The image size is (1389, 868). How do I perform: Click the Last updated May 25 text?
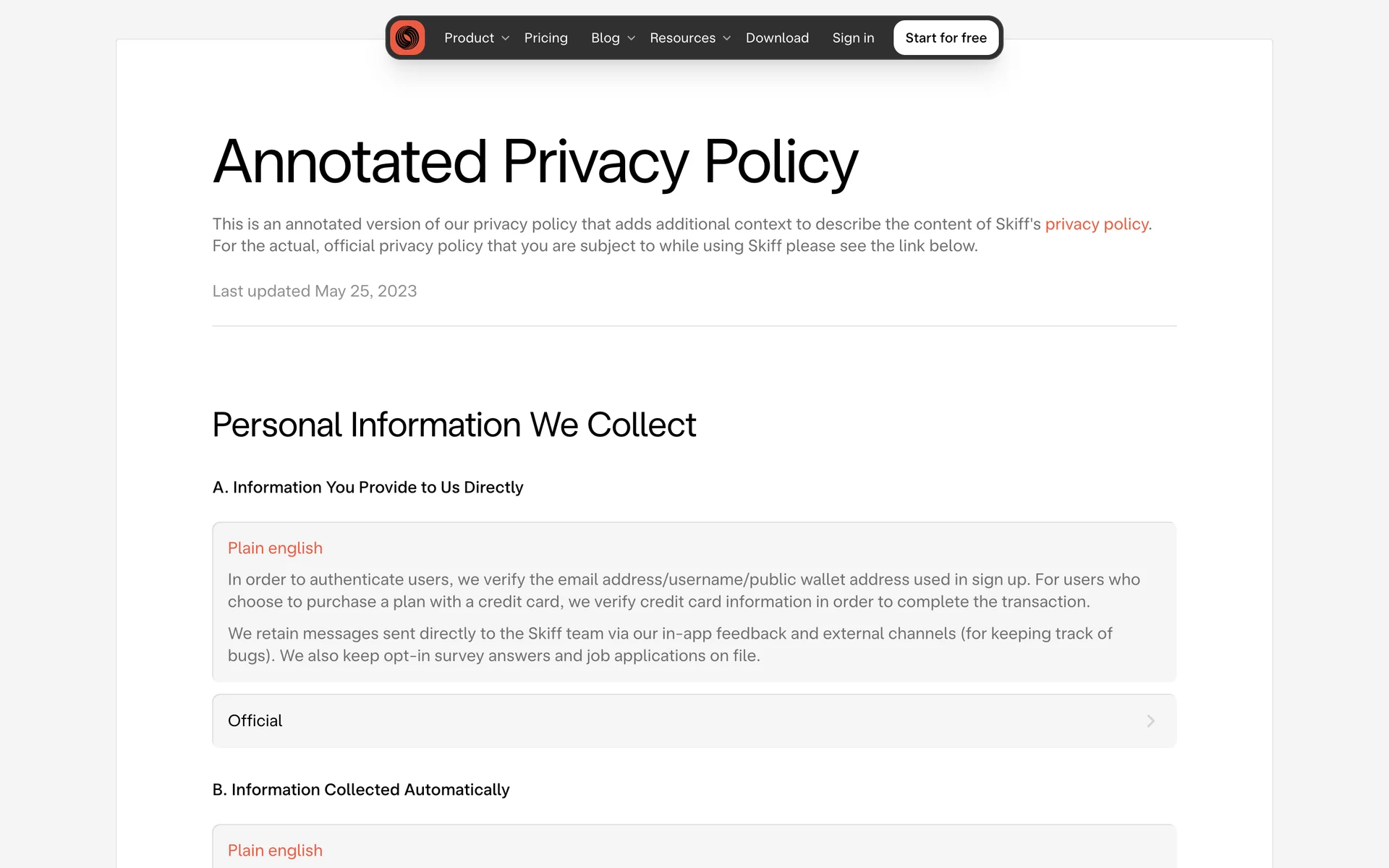314,291
